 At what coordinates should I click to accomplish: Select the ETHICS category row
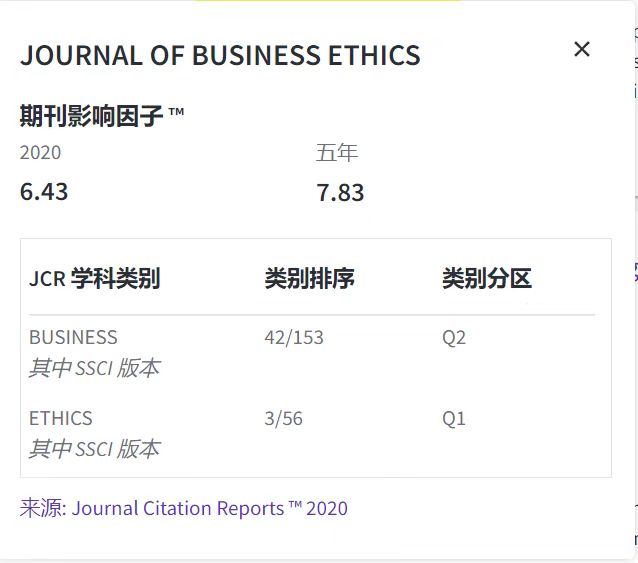61,418
